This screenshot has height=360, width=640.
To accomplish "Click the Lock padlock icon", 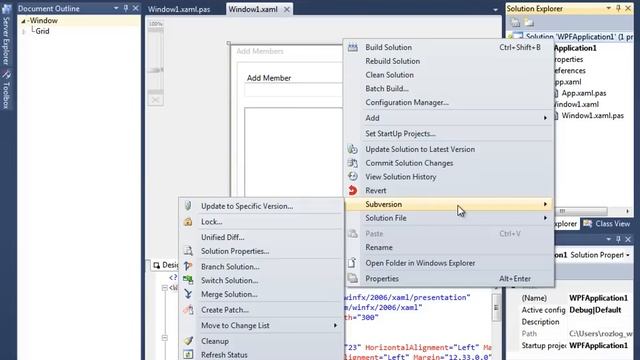I will click(x=188, y=222).
